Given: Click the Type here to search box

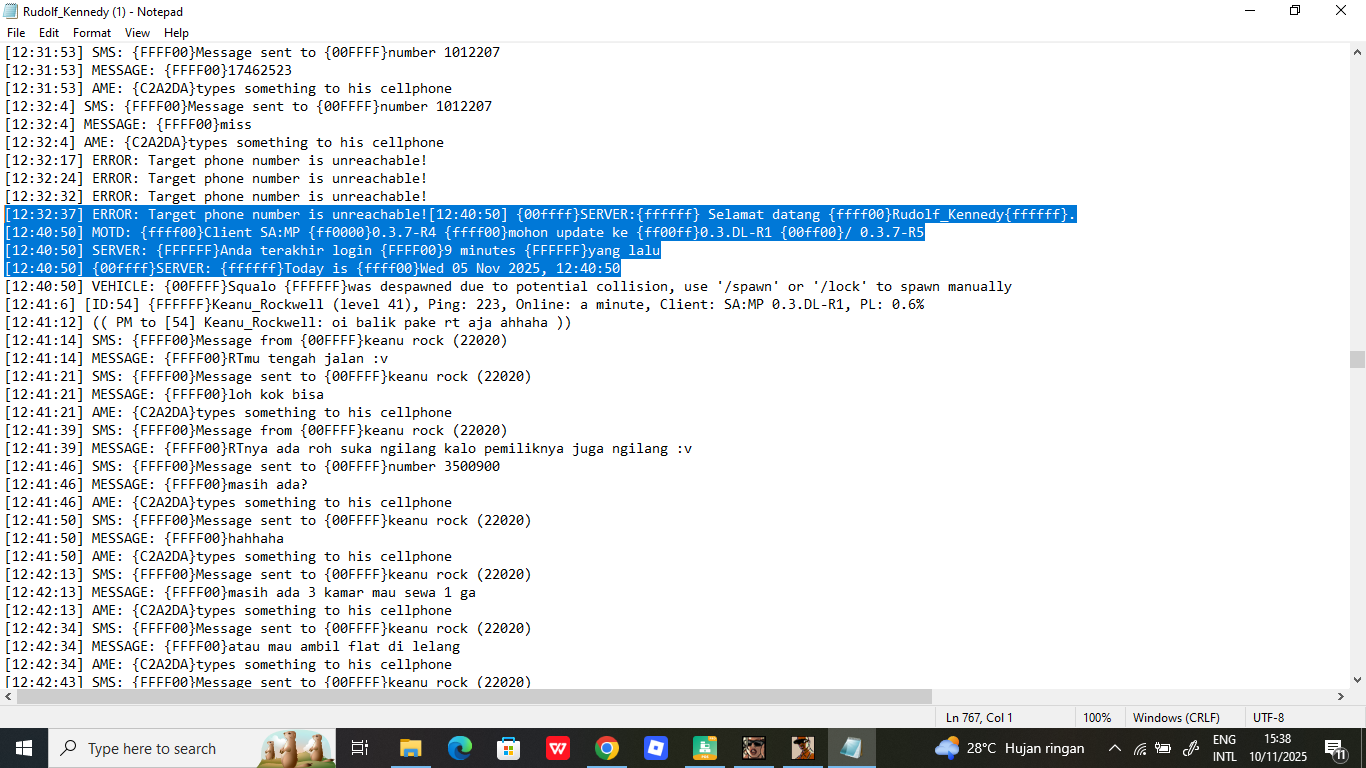Looking at the screenshot, I should pos(191,748).
